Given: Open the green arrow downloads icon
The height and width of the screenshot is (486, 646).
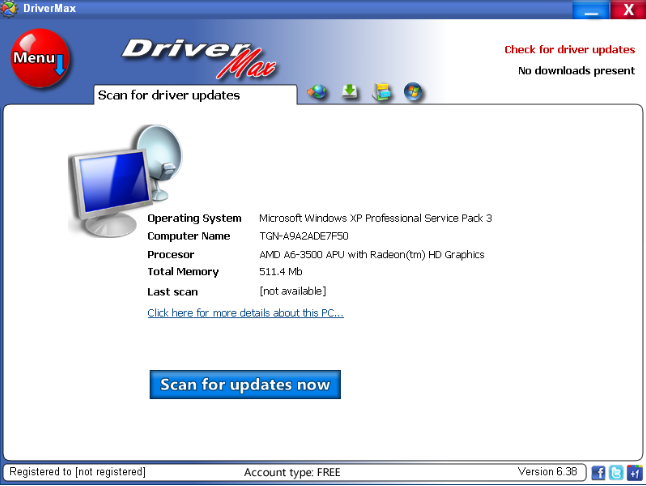Looking at the screenshot, I should [x=350, y=91].
